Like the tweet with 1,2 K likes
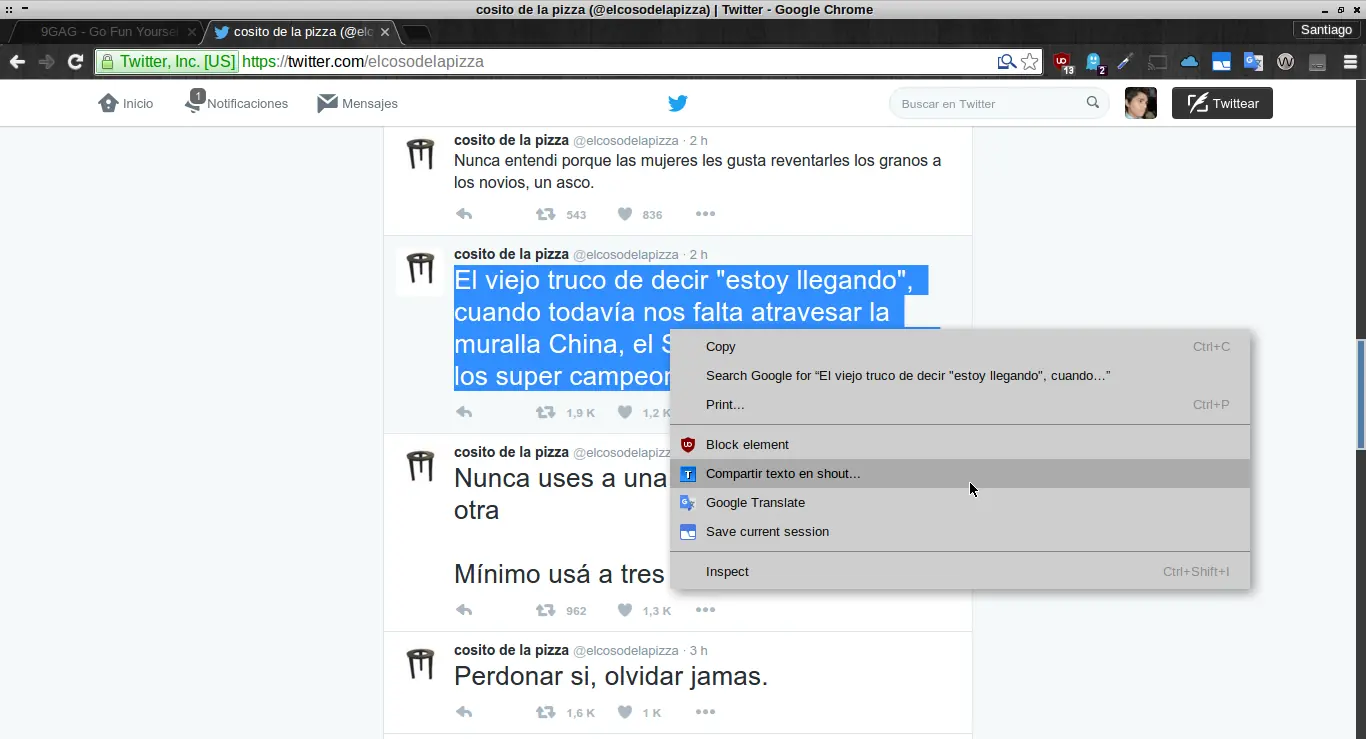Screen dimensions: 1366x739 click(x=624, y=412)
